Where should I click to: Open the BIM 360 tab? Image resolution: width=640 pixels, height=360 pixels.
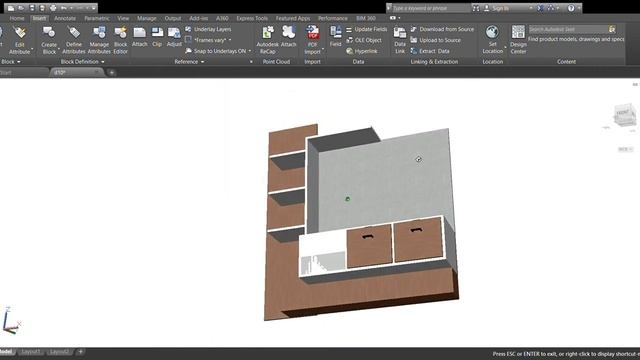point(366,18)
